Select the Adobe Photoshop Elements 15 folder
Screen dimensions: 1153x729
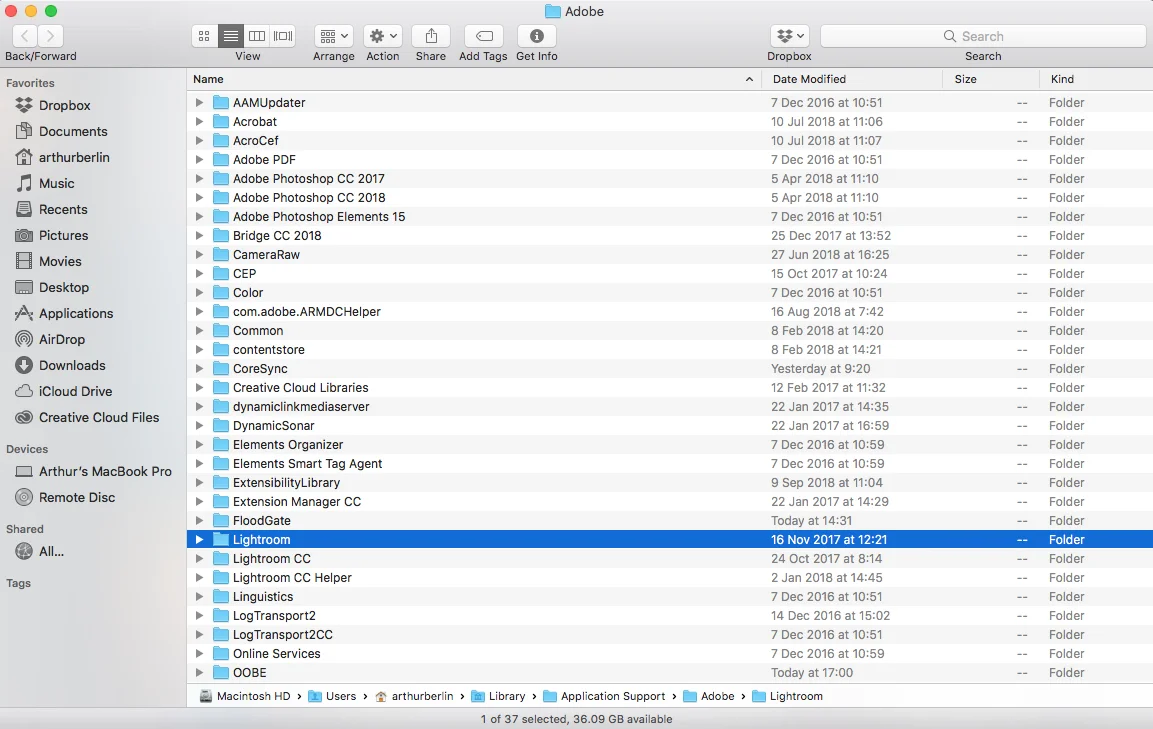[670, 216]
